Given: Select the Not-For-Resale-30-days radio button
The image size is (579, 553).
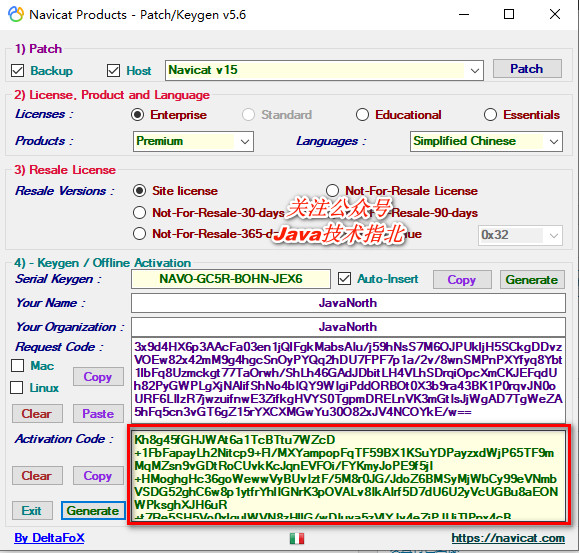Looking at the screenshot, I should point(139,213).
